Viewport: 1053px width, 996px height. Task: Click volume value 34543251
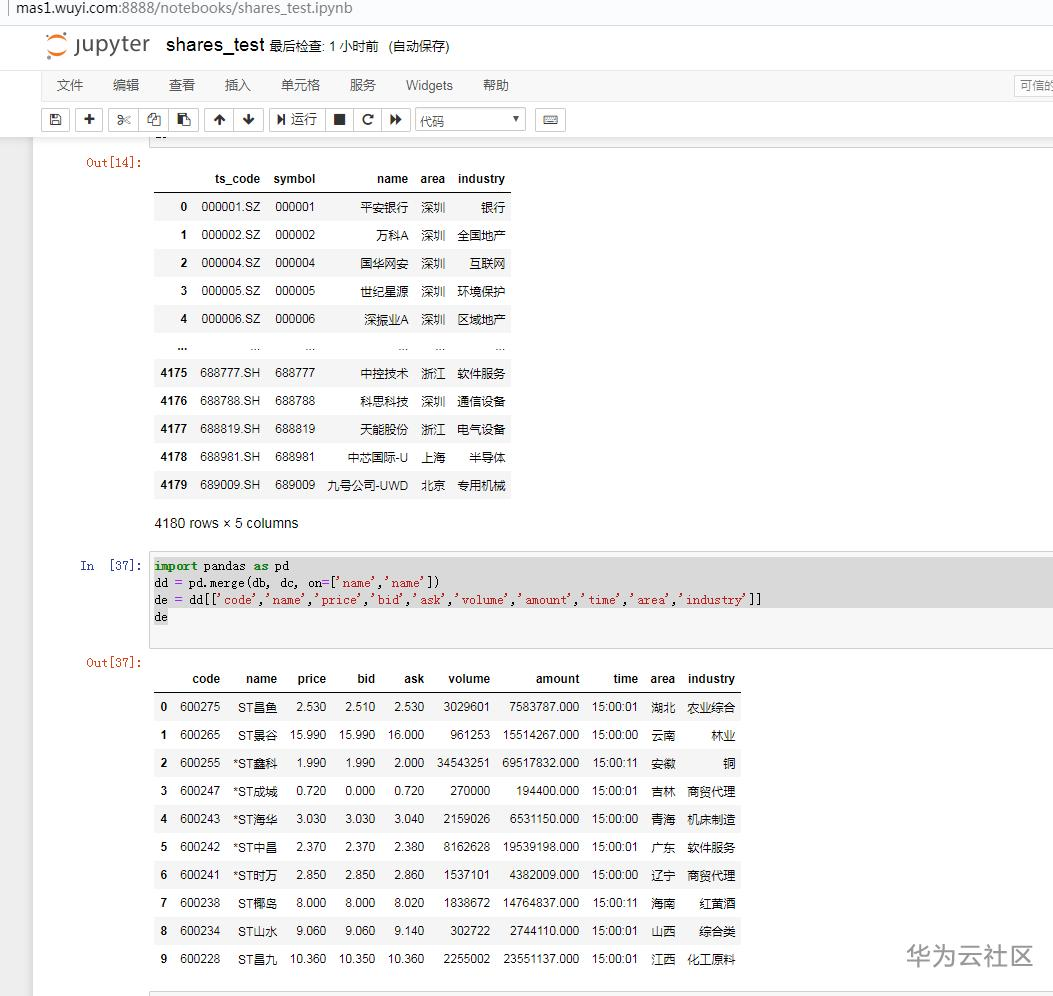click(463, 763)
